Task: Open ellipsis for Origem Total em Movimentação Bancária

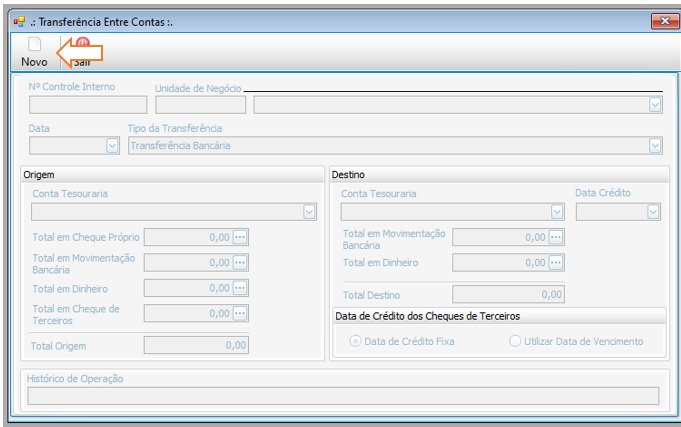Action: click(240, 262)
